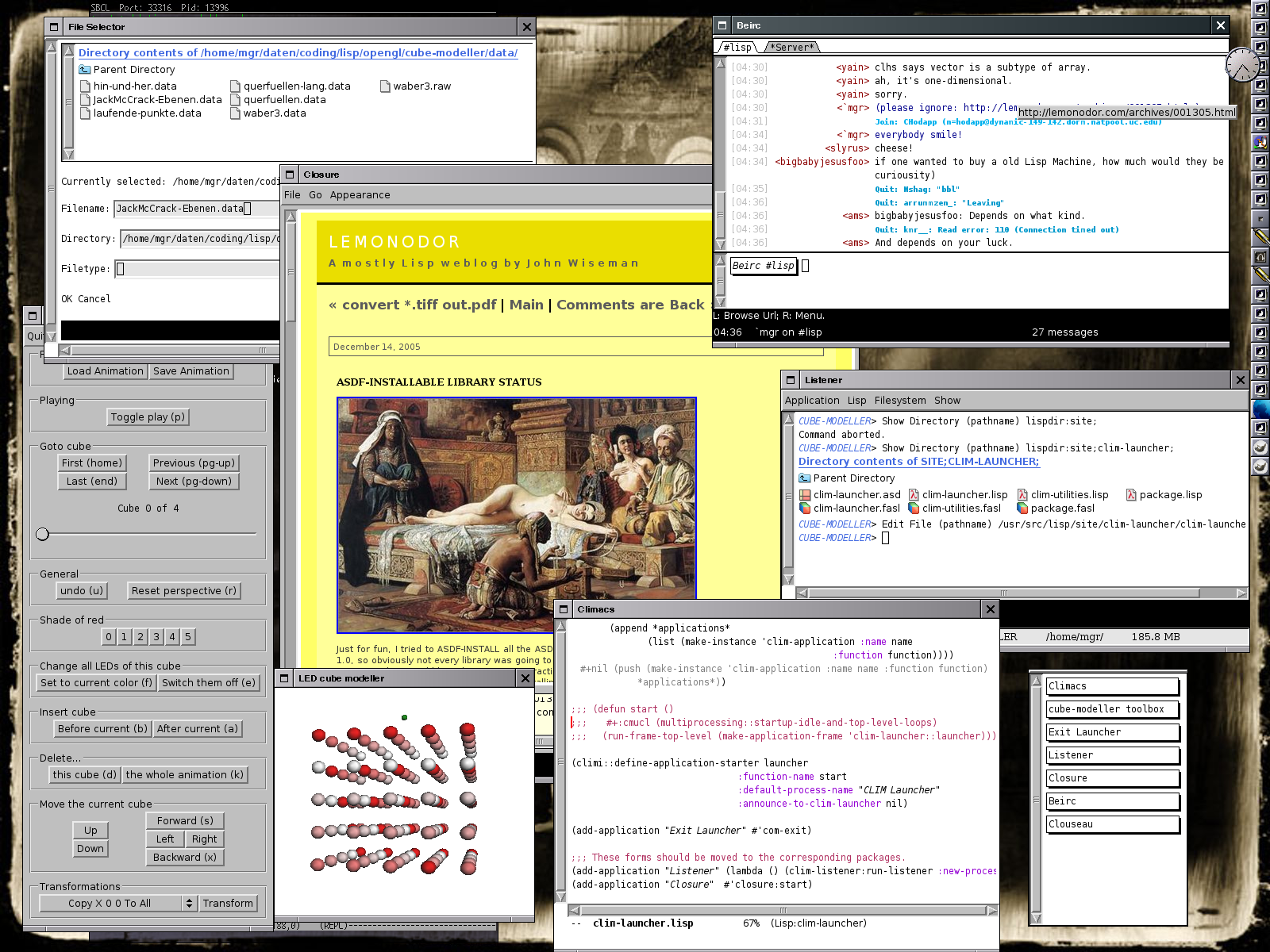Image resolution: width=1270 pixels, height=952 pixels.
Task: Open window menu of LED cube modeller
Action: [285, 678]
